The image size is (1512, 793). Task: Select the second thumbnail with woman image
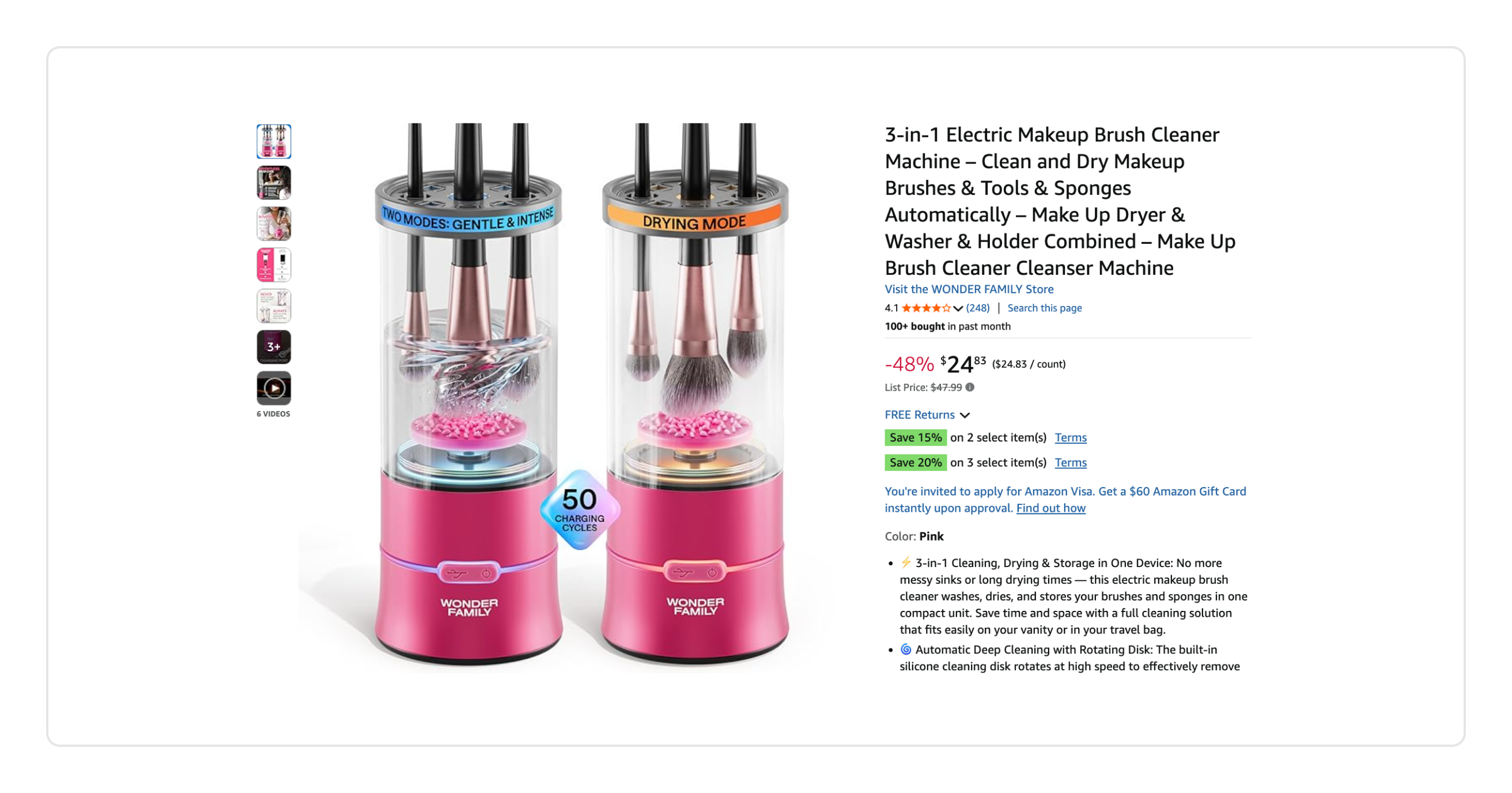[x=274, y=183]
